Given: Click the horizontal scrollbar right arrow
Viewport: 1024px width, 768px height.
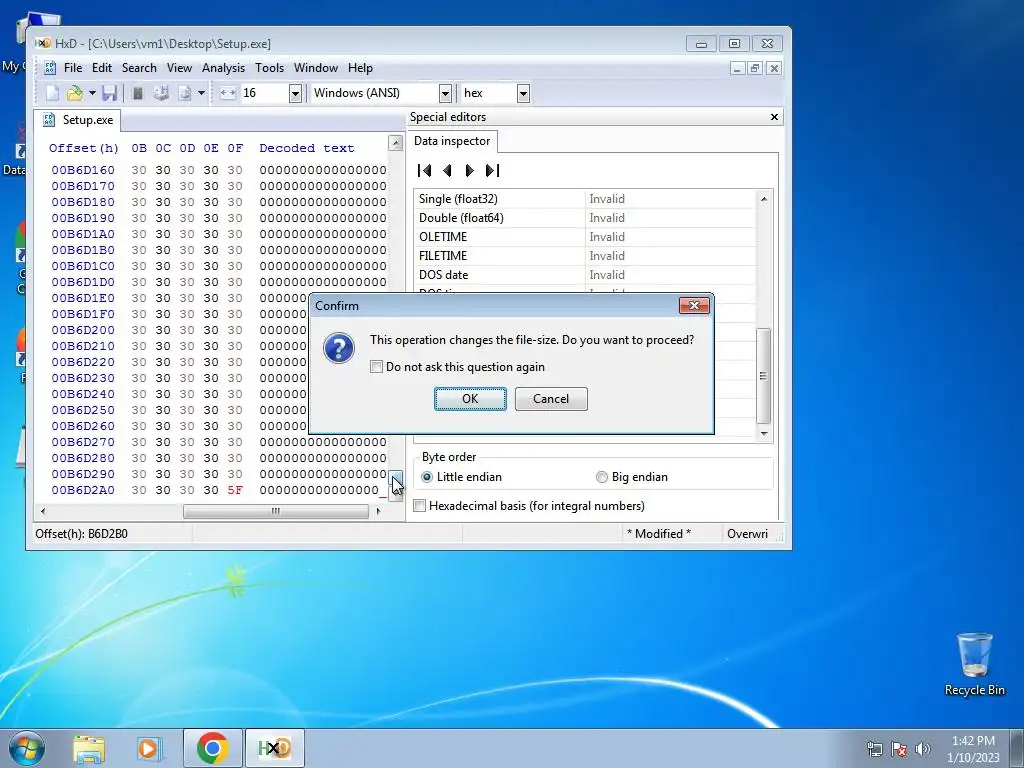Looking at the screenshot, I should pyautogui.click(x=378, y=511).
